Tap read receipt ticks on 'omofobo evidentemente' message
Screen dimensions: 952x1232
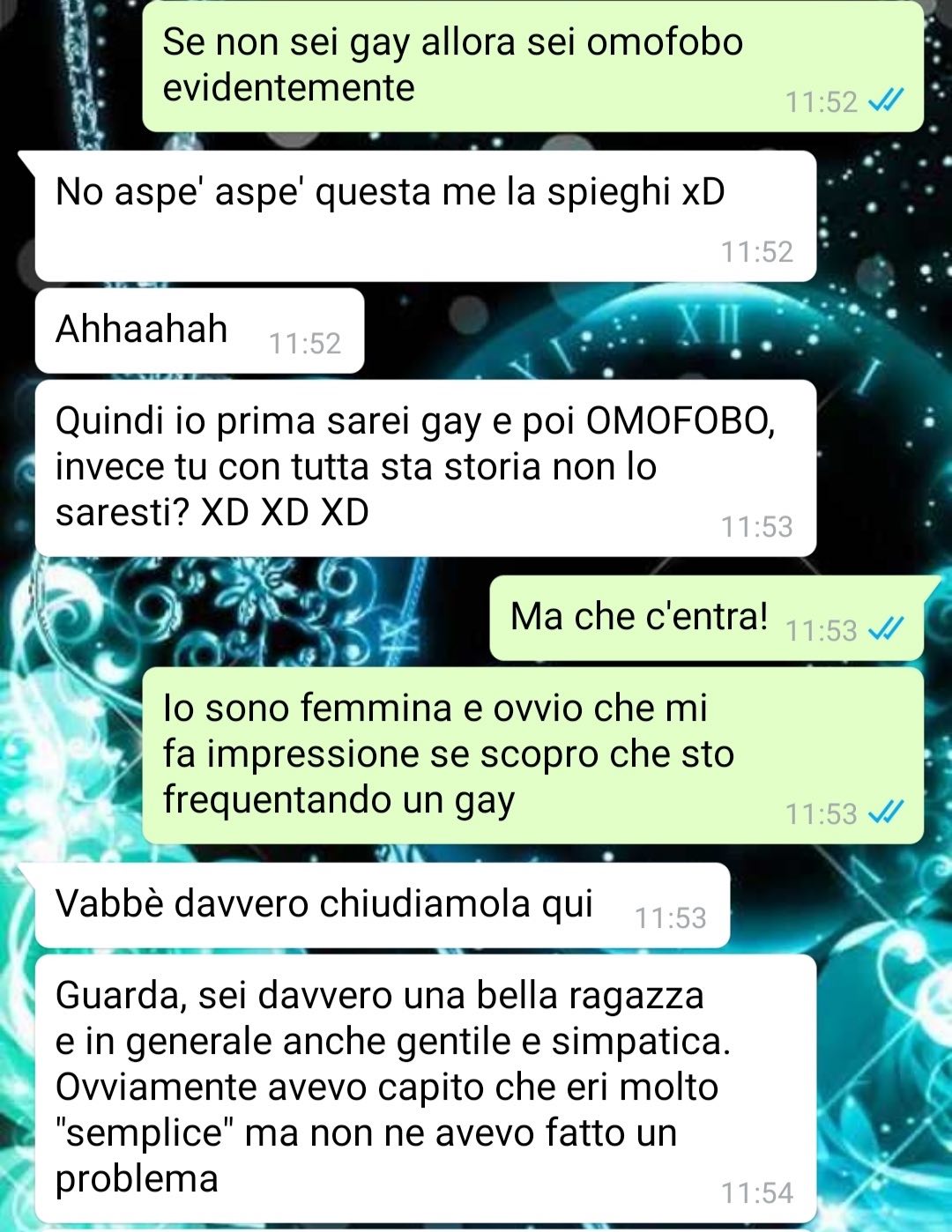click(x=886, y=102)
